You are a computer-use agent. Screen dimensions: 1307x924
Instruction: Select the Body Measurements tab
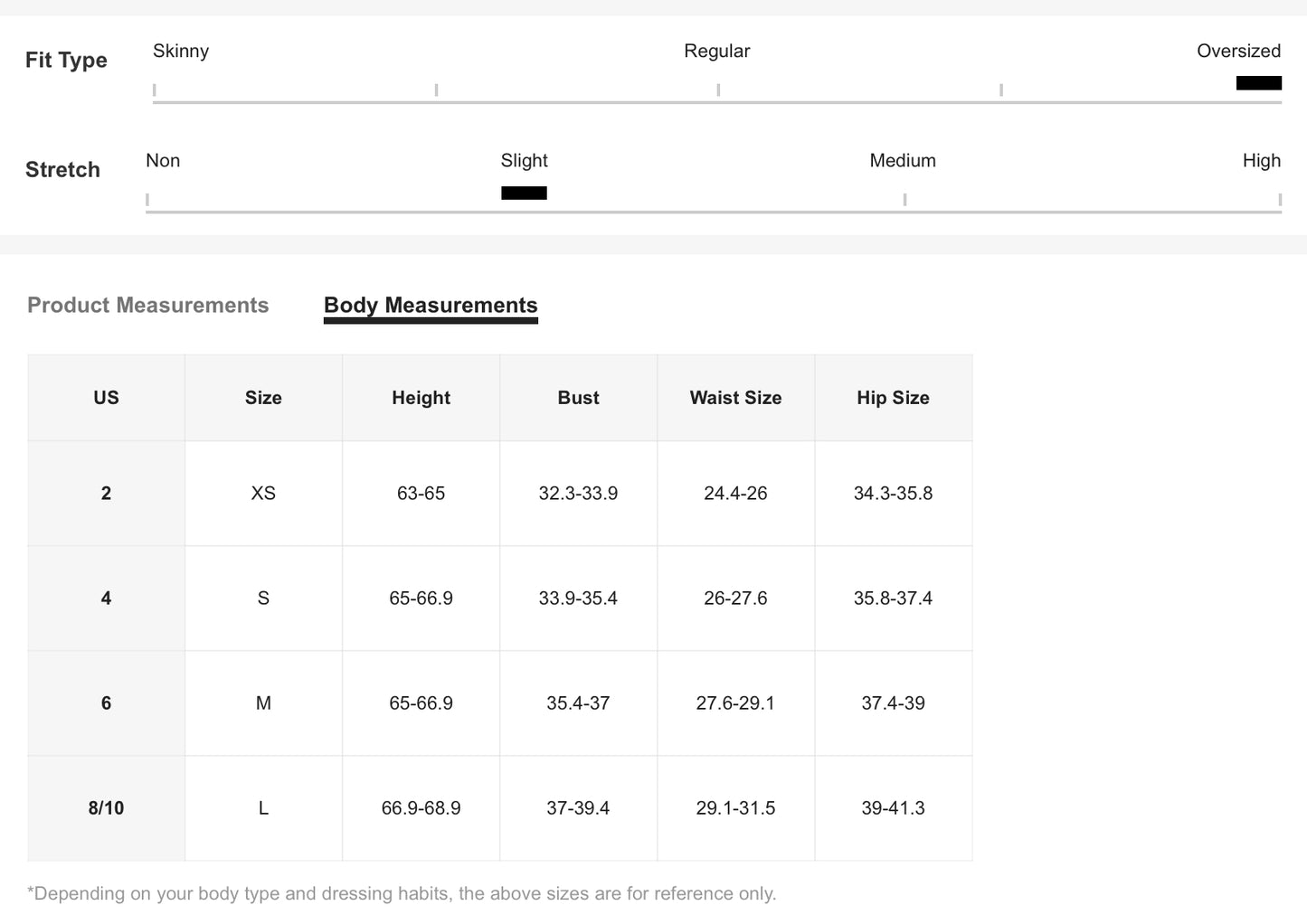pyautogui.click(x=431, y=306)
